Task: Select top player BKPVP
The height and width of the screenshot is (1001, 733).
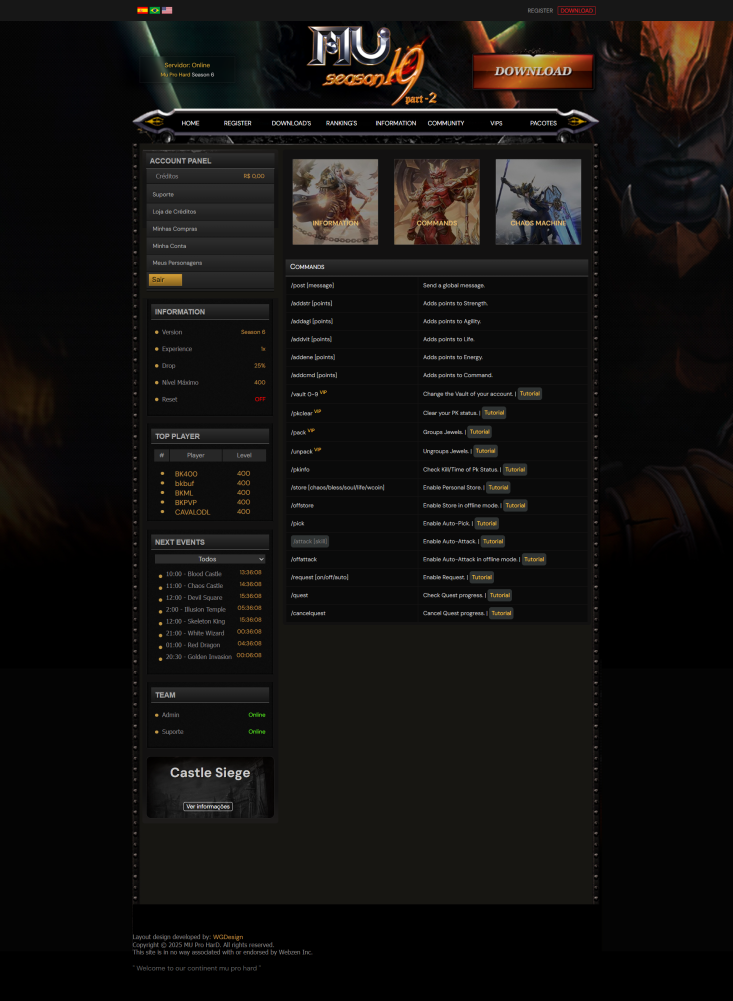Action: coord(186,502)
